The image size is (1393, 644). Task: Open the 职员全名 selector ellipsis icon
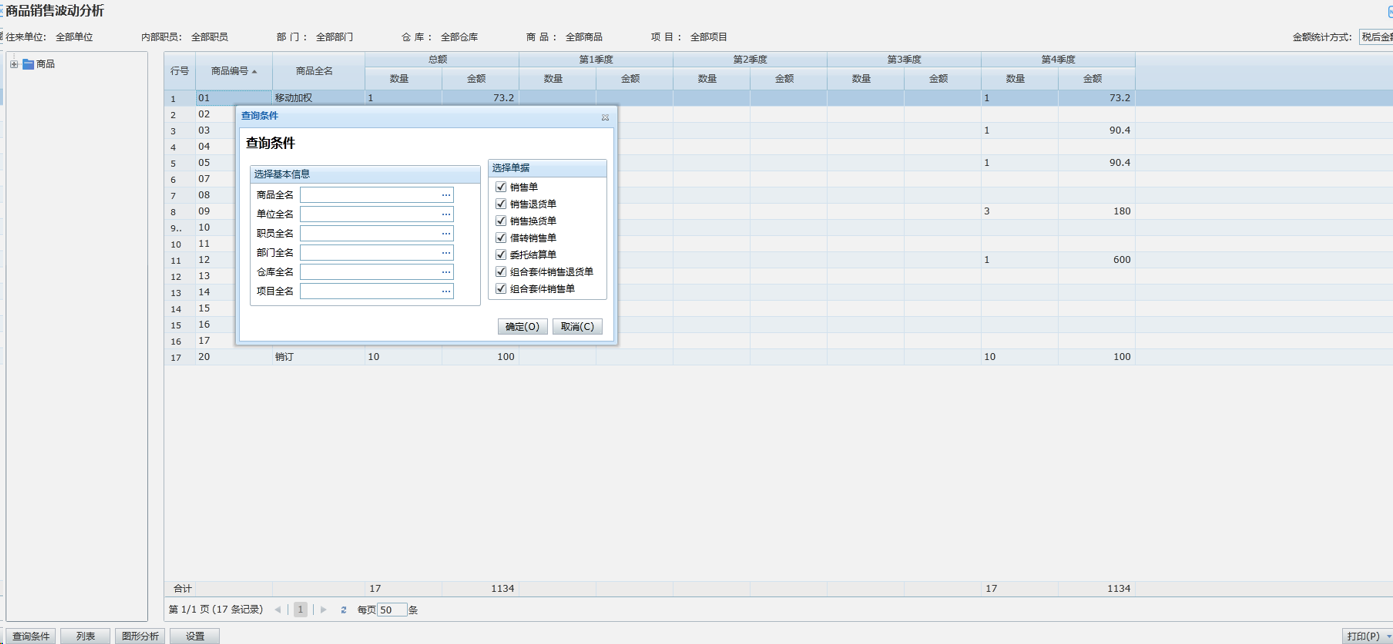click(x=446, y=233)
